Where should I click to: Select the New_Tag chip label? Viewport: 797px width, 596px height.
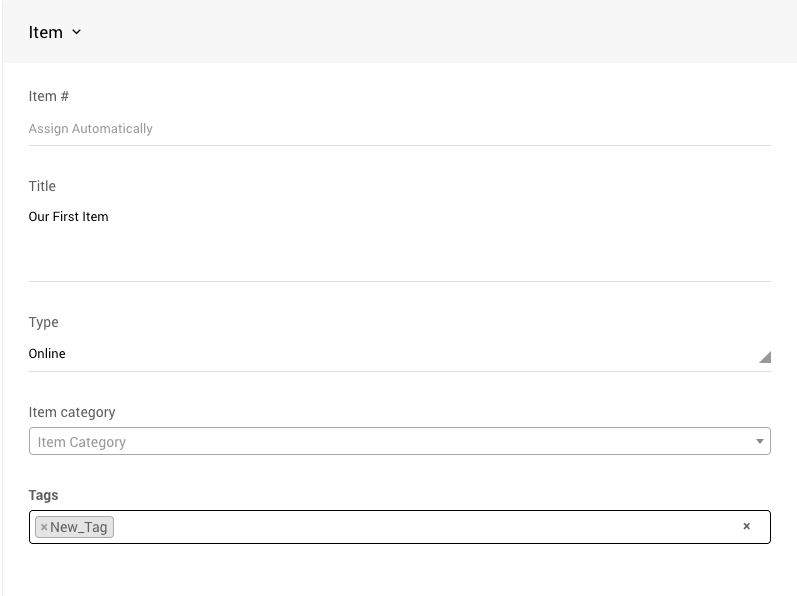(x=79, y=527)
